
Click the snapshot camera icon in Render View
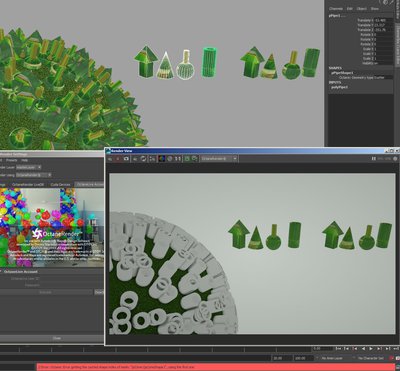tap(126, 159)
